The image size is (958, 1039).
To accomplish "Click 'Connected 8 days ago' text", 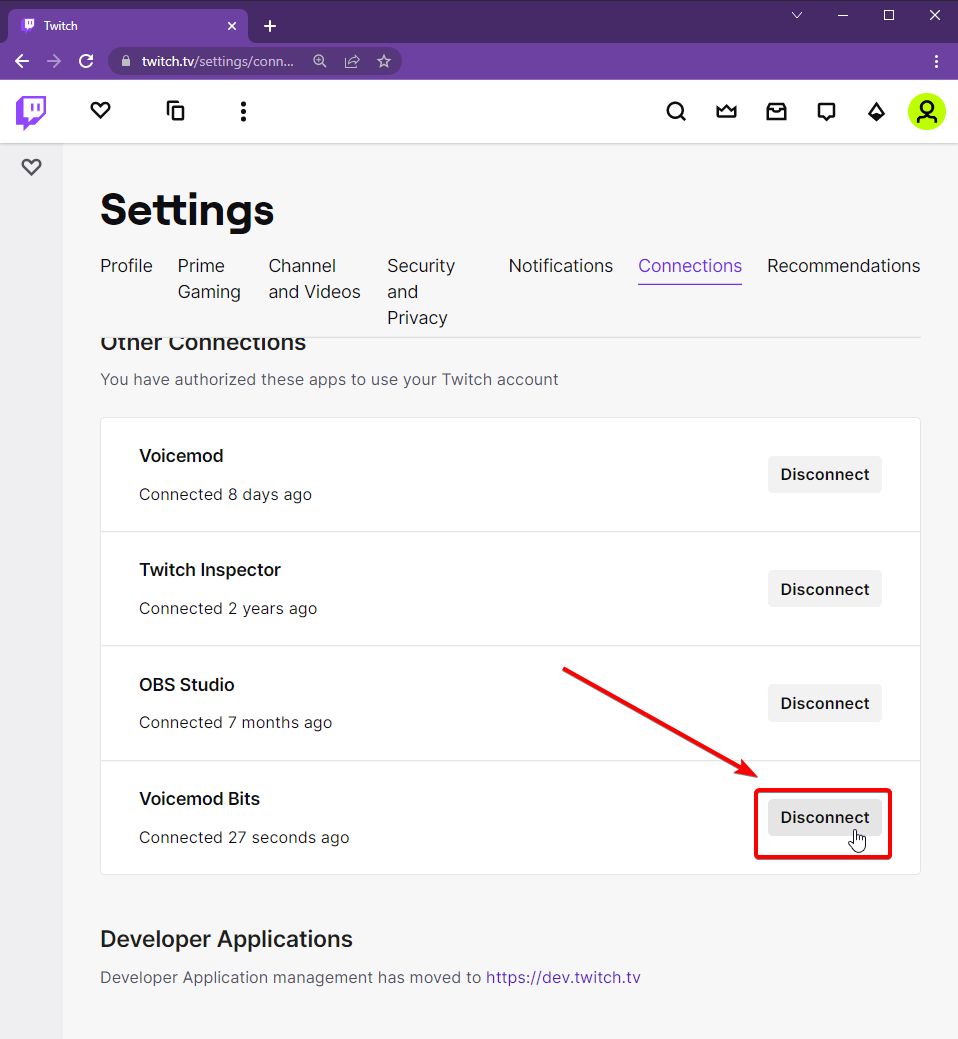I will point(225,494).
